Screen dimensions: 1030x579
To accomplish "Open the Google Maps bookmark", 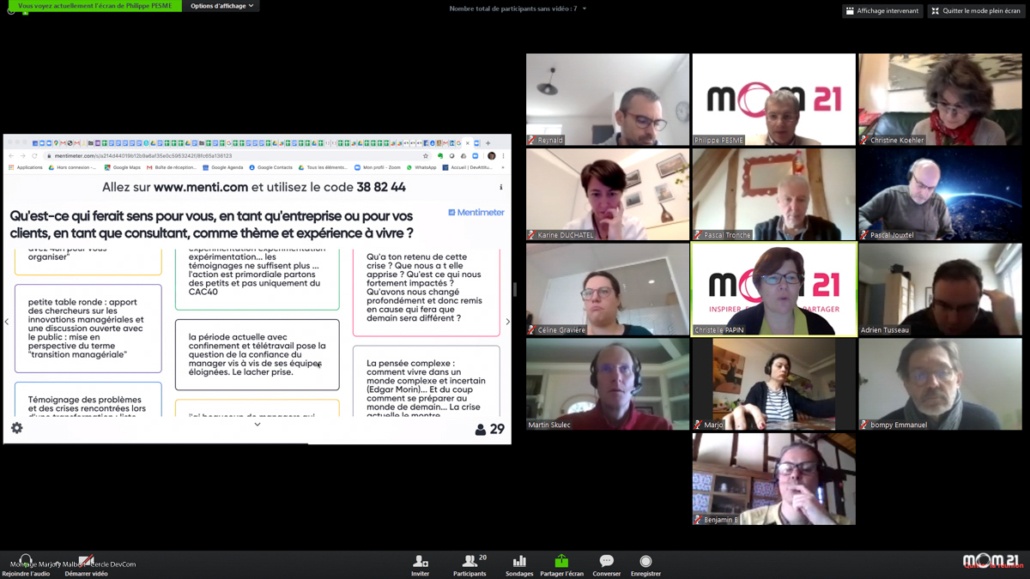I will tap(122, 168).
